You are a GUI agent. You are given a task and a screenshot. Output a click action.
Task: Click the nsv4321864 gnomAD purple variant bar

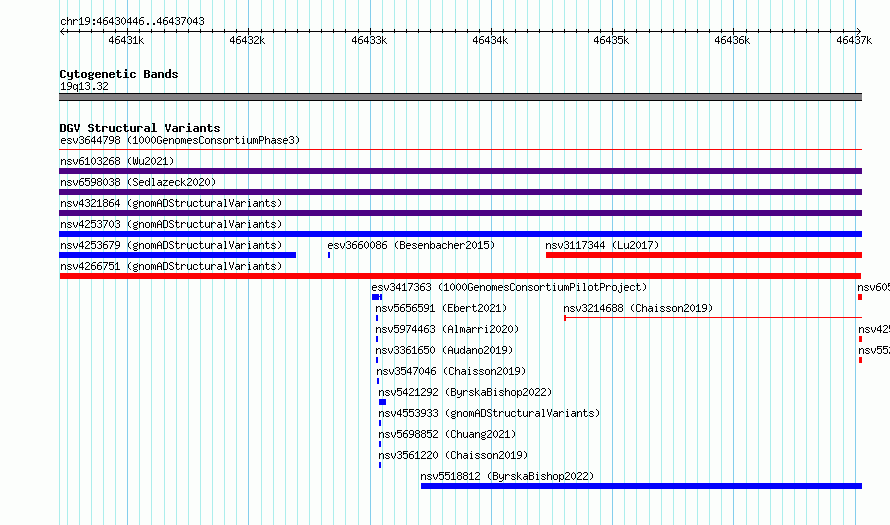[460, 213]
